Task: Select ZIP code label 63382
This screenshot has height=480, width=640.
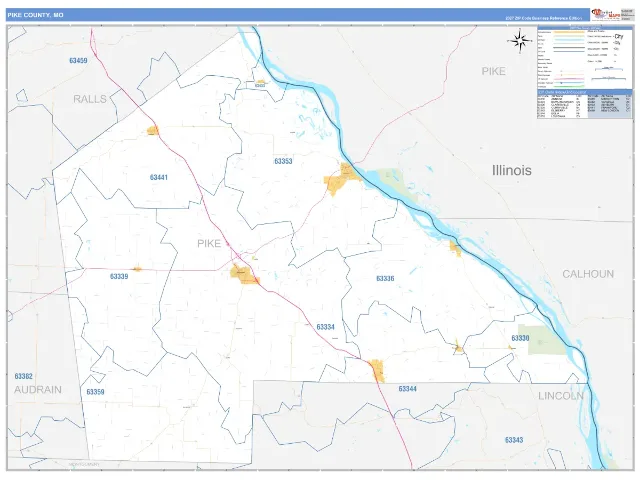Action: (24, 376)
